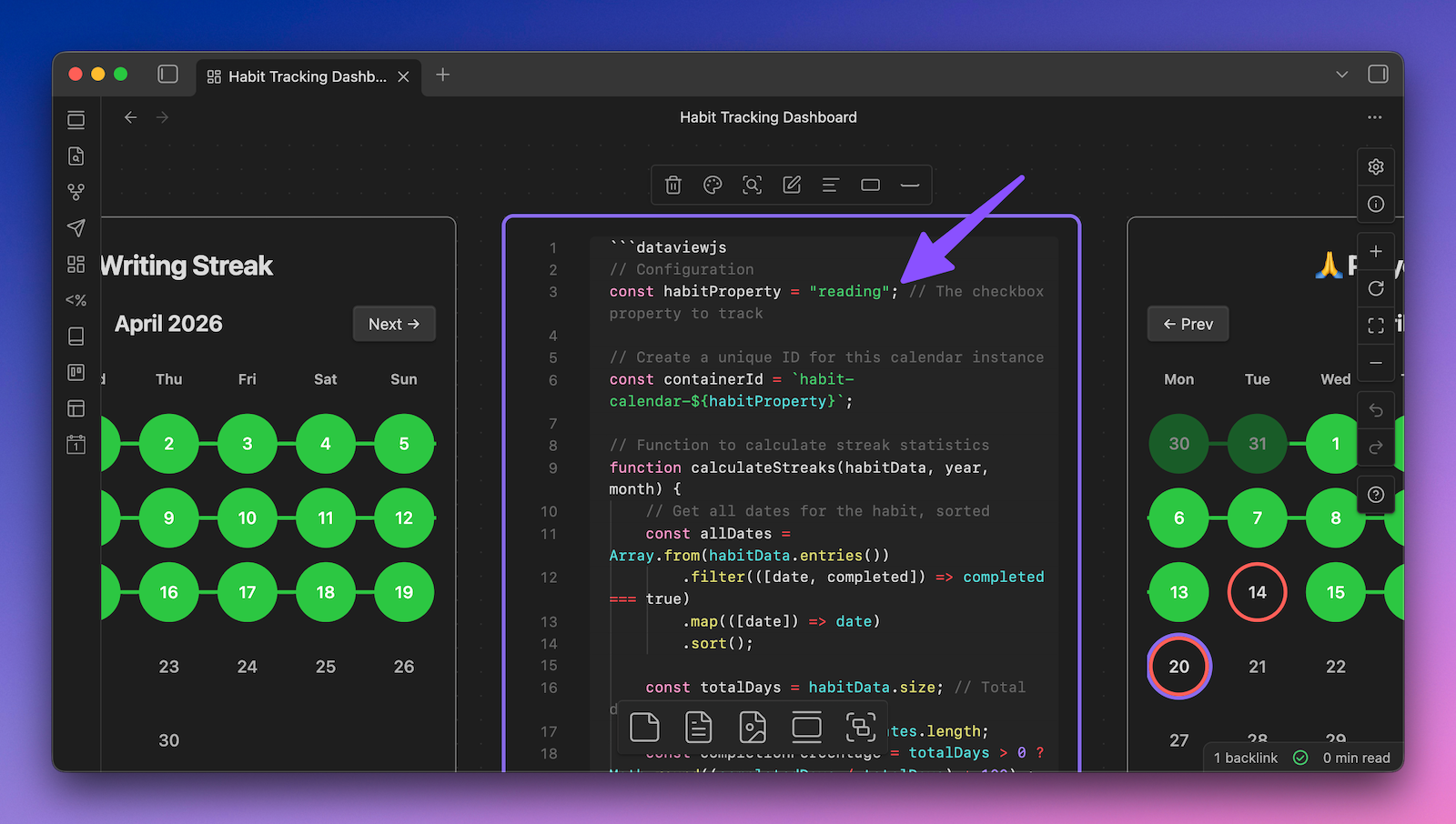Undo the last canvas action
The image size is (1456, 824).
click(x=1376, y=410)
